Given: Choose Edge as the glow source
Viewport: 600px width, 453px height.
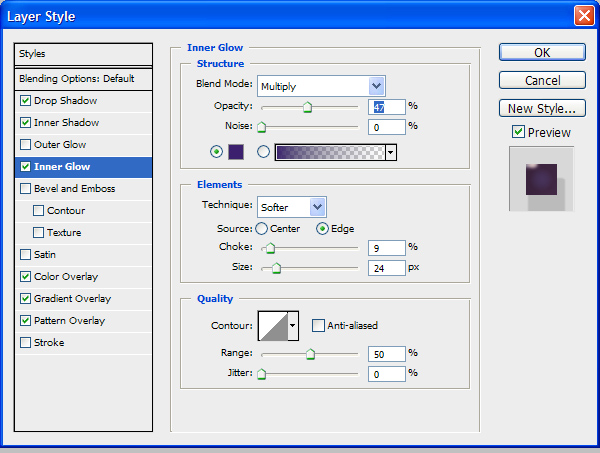Looking at the screenshot, I should pyautogui.click(x=322, y=229).
